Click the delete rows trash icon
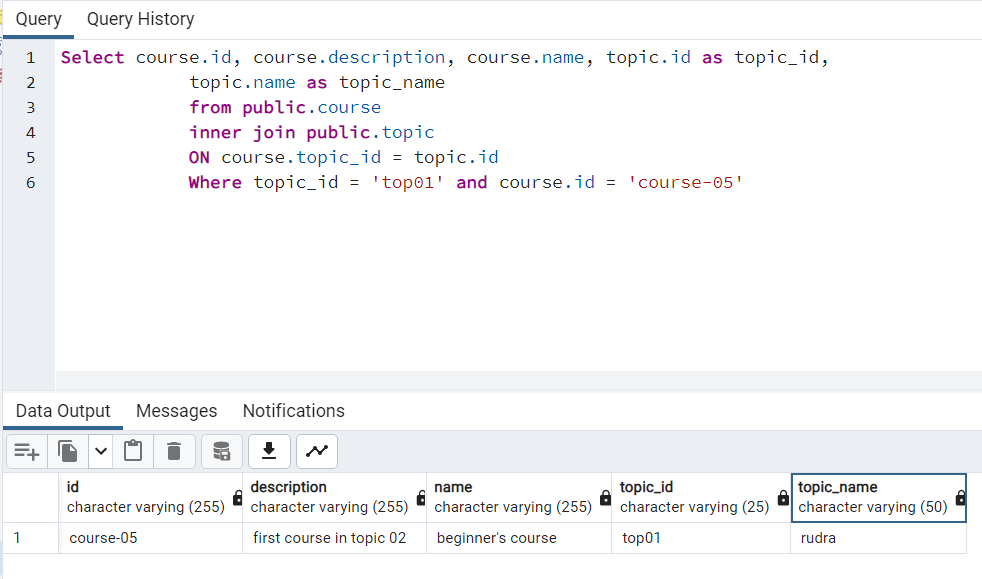Viewport: 982px width, 579px height. pyautogui.click(x=174, y=451)
